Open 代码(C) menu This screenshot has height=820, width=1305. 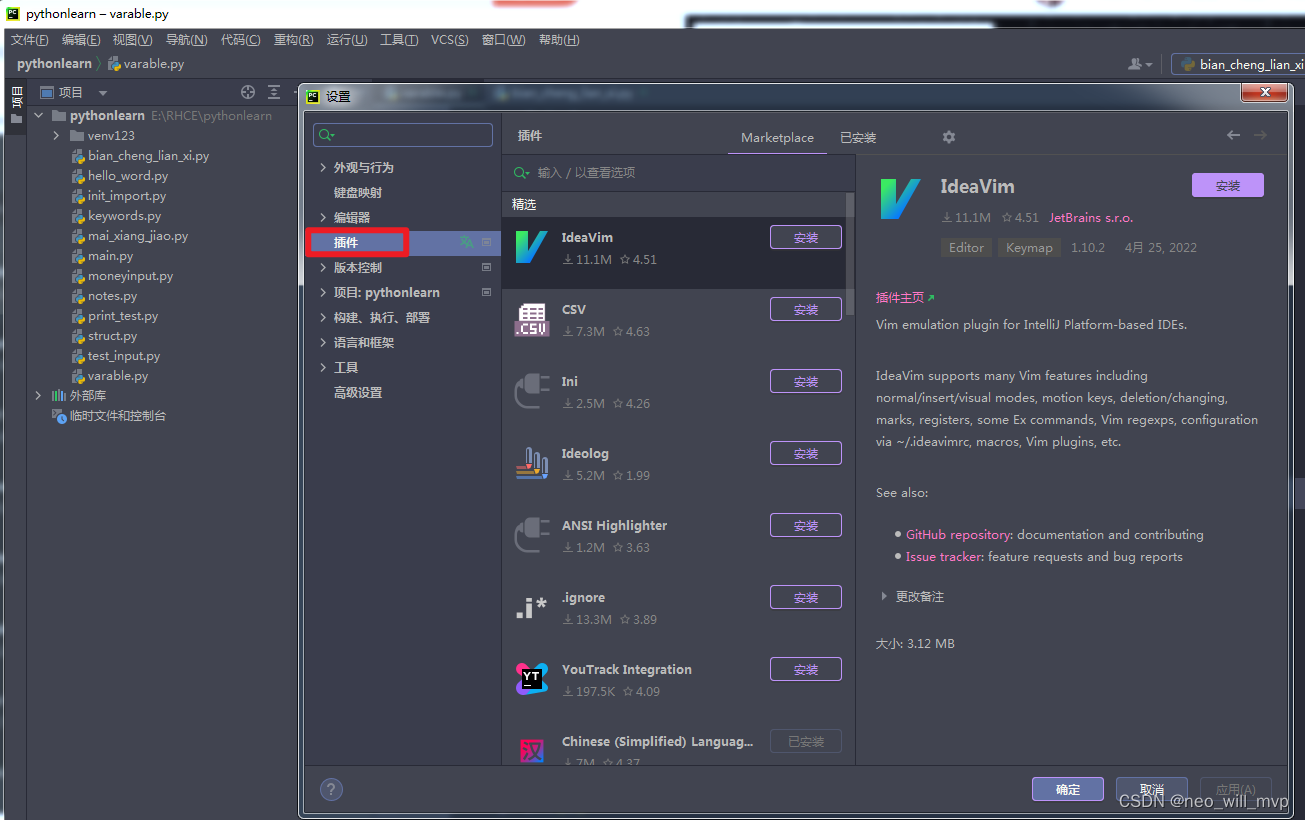coord(240,40)
